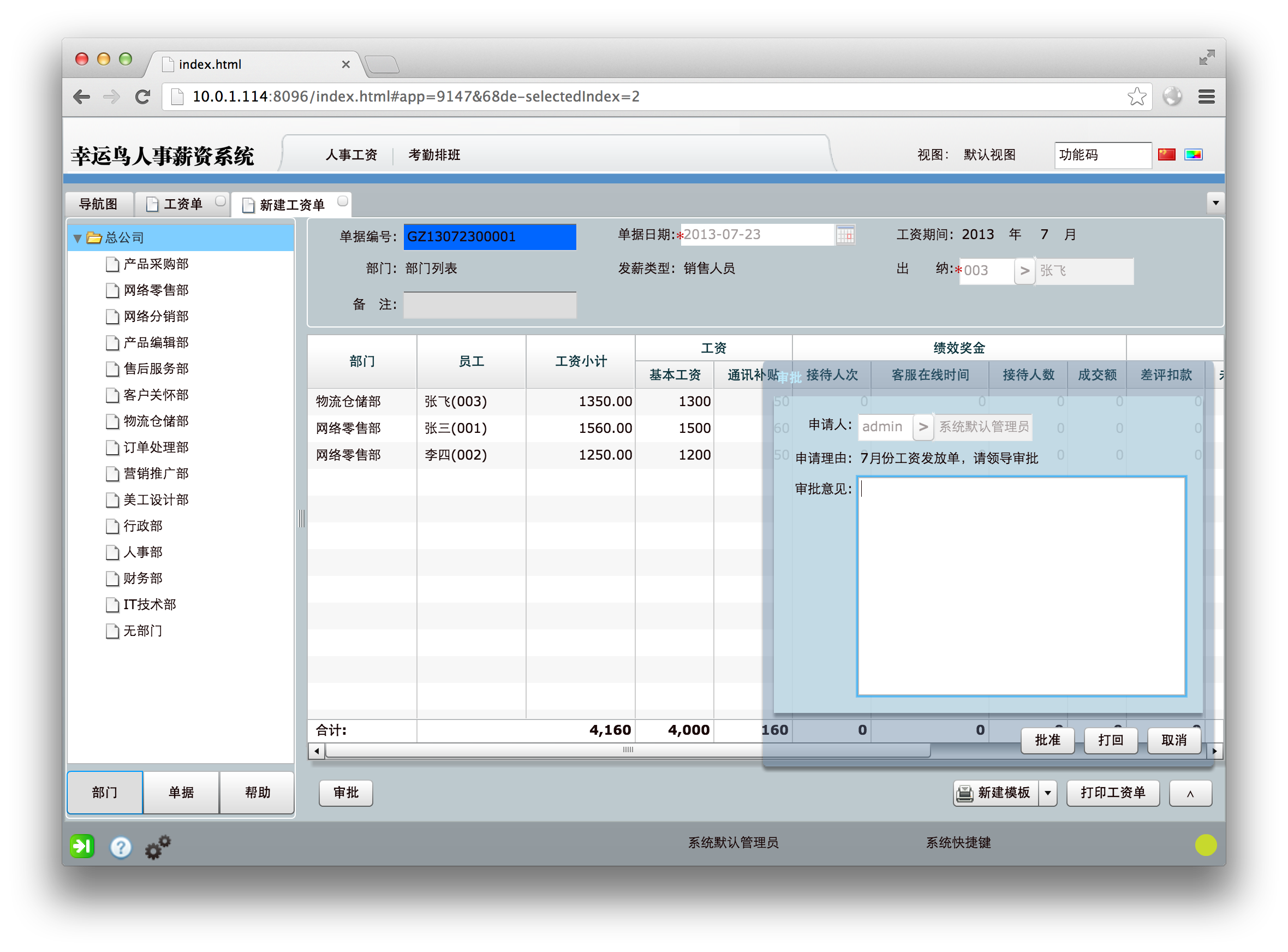Screen dimensions: 1288x952
Task: Click the Chinese flag language icon
Action: point(1166,154)
